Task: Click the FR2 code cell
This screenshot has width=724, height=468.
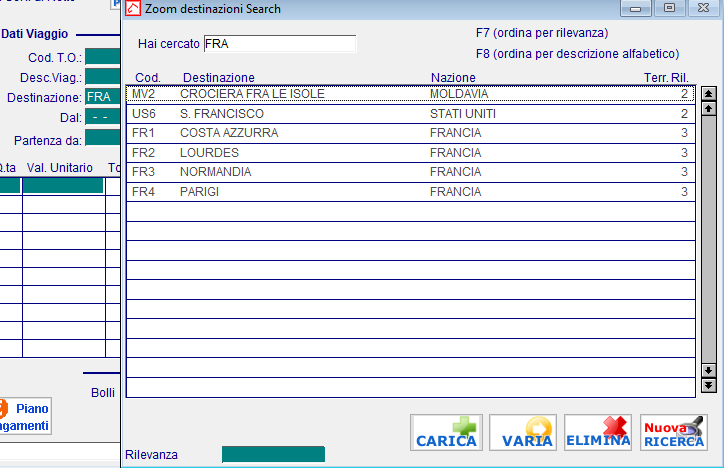Action: tap(143, 153)
